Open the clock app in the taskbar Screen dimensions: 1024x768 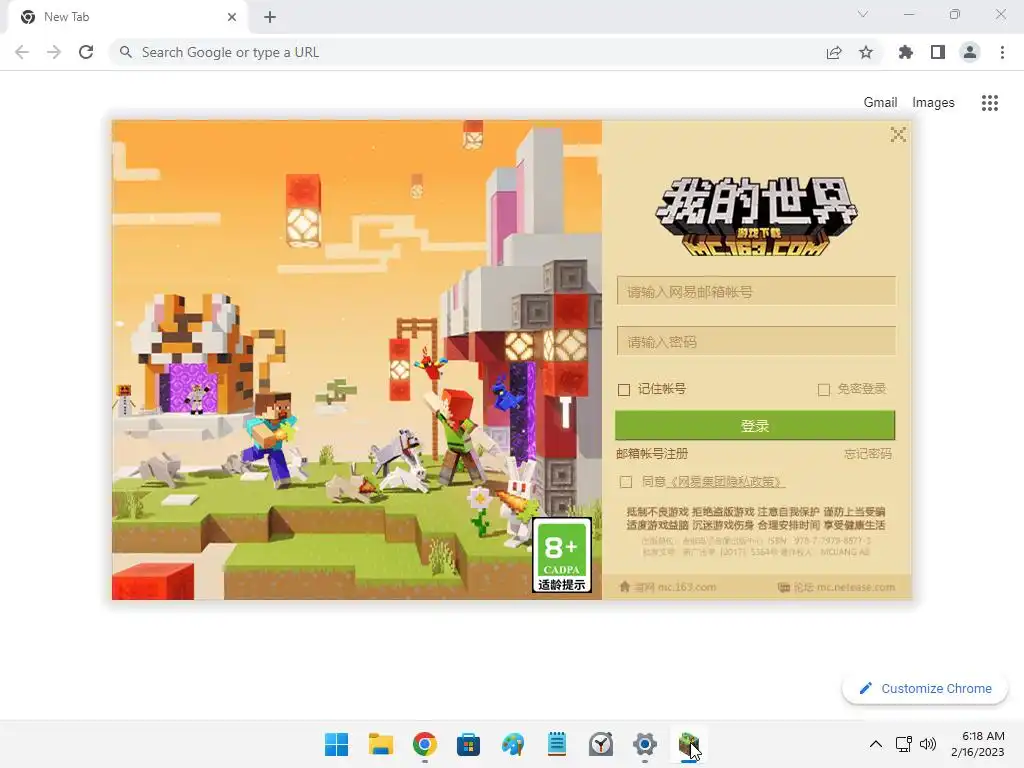point(601,744)
